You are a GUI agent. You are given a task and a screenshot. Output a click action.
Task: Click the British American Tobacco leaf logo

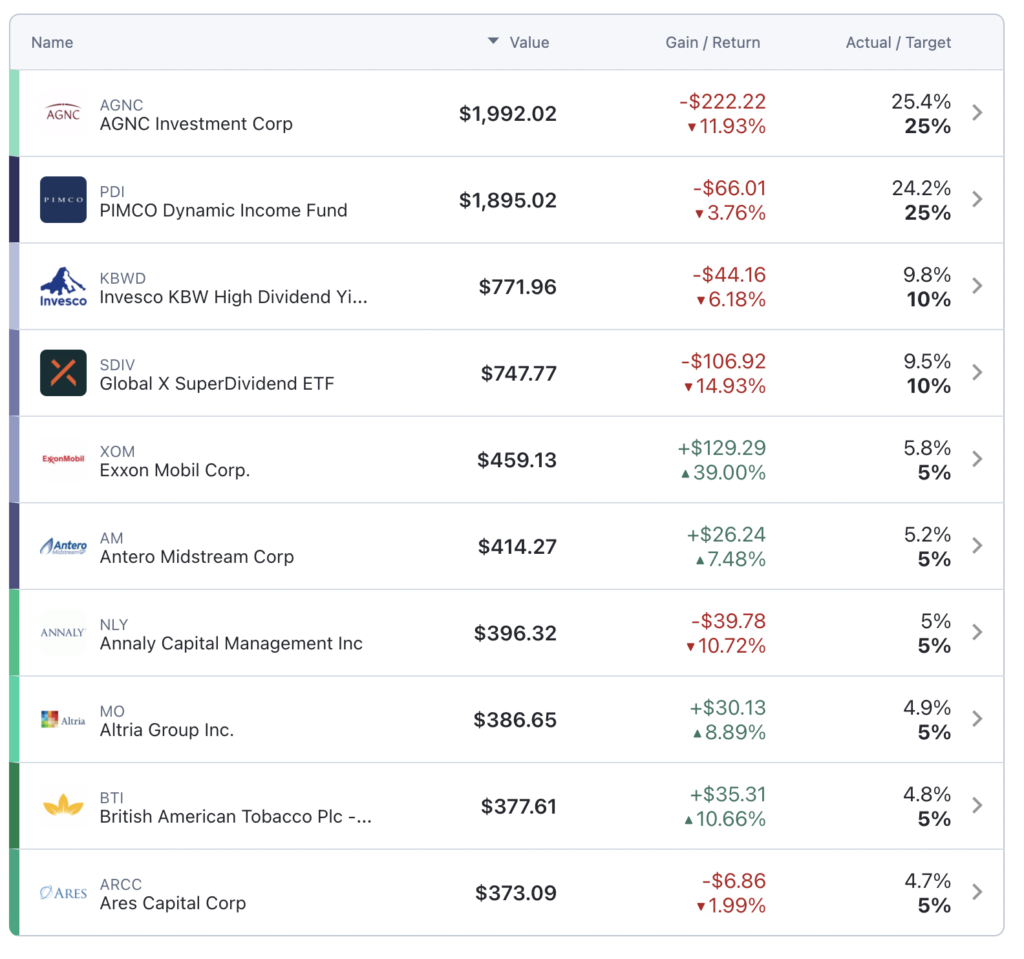[x=63, y=806]
